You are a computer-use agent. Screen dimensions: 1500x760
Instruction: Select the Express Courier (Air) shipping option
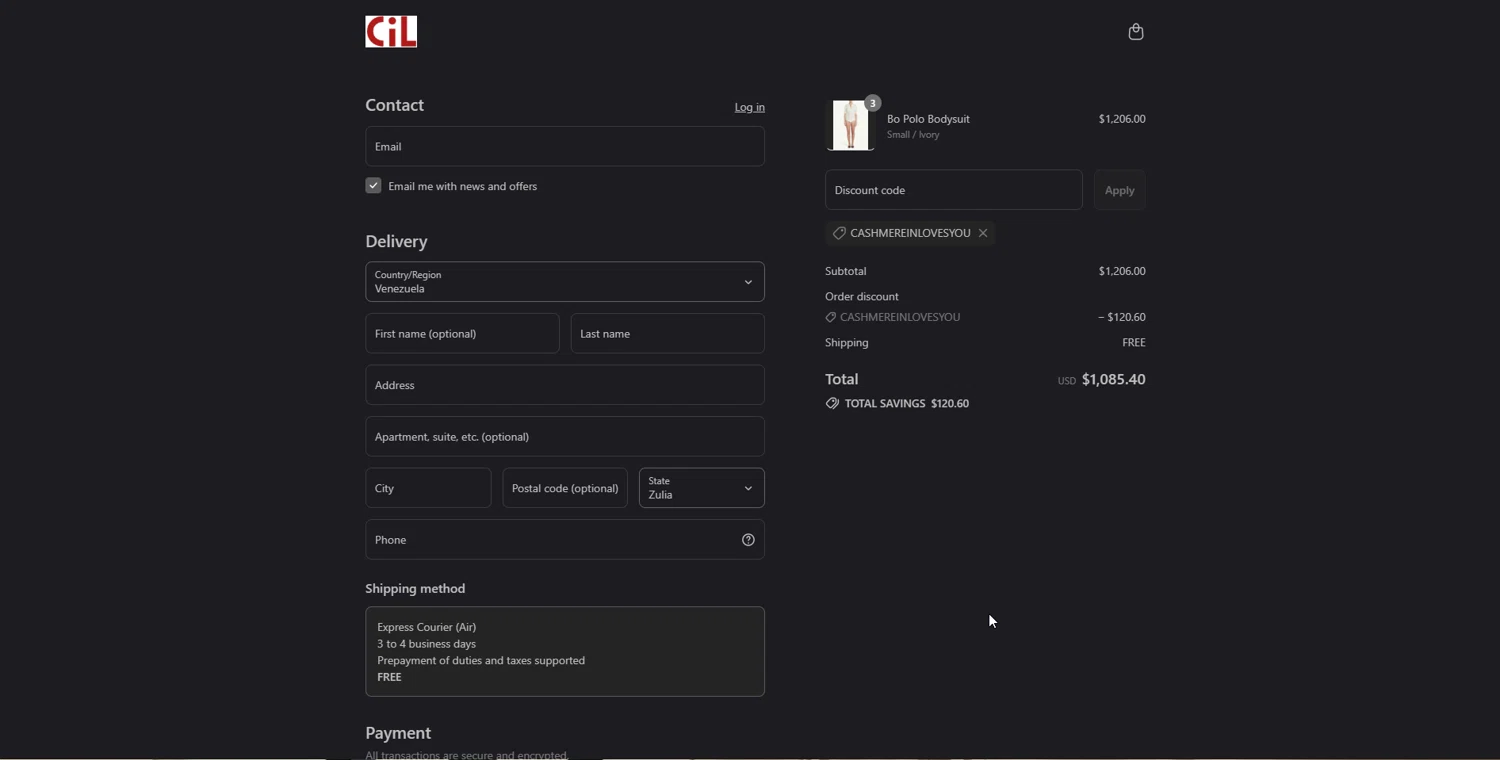pyautogui.click(x=565, y=652)
